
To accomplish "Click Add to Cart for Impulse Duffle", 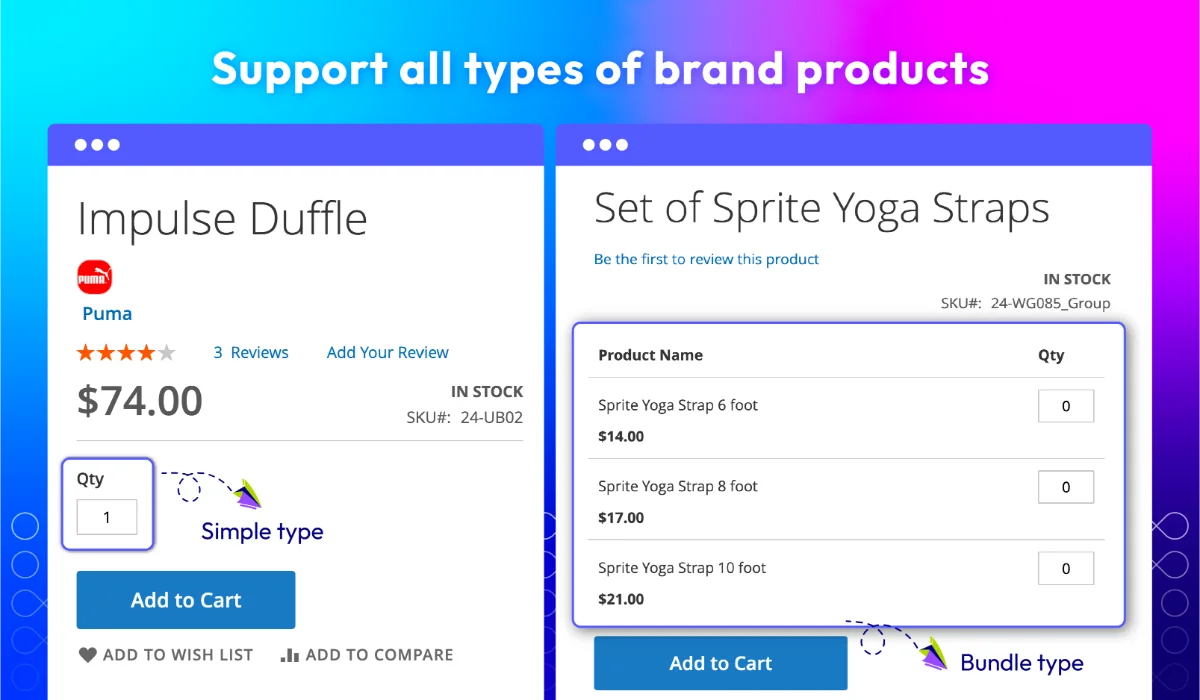I will 185,600.
